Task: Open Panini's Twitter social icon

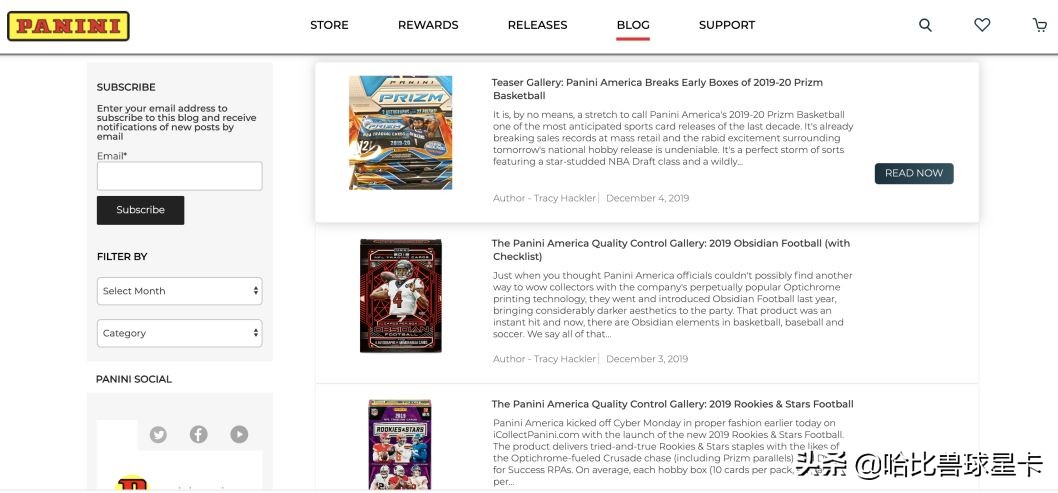Action: click(158, 434)
